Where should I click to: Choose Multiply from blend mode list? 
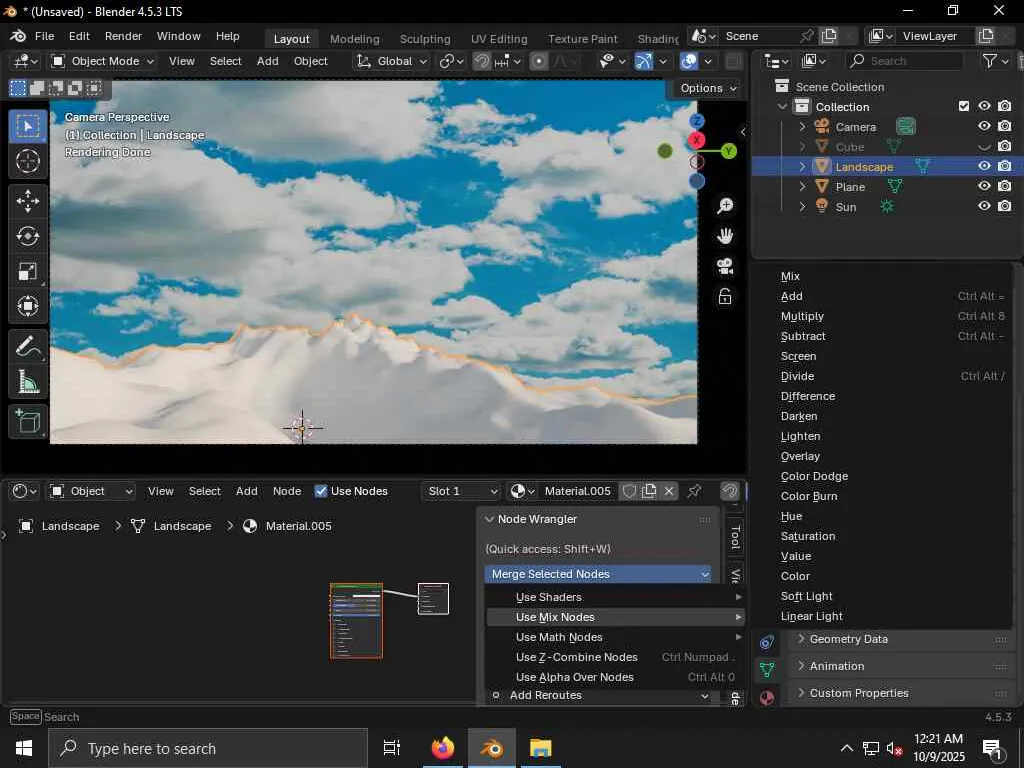pos(802,316)
